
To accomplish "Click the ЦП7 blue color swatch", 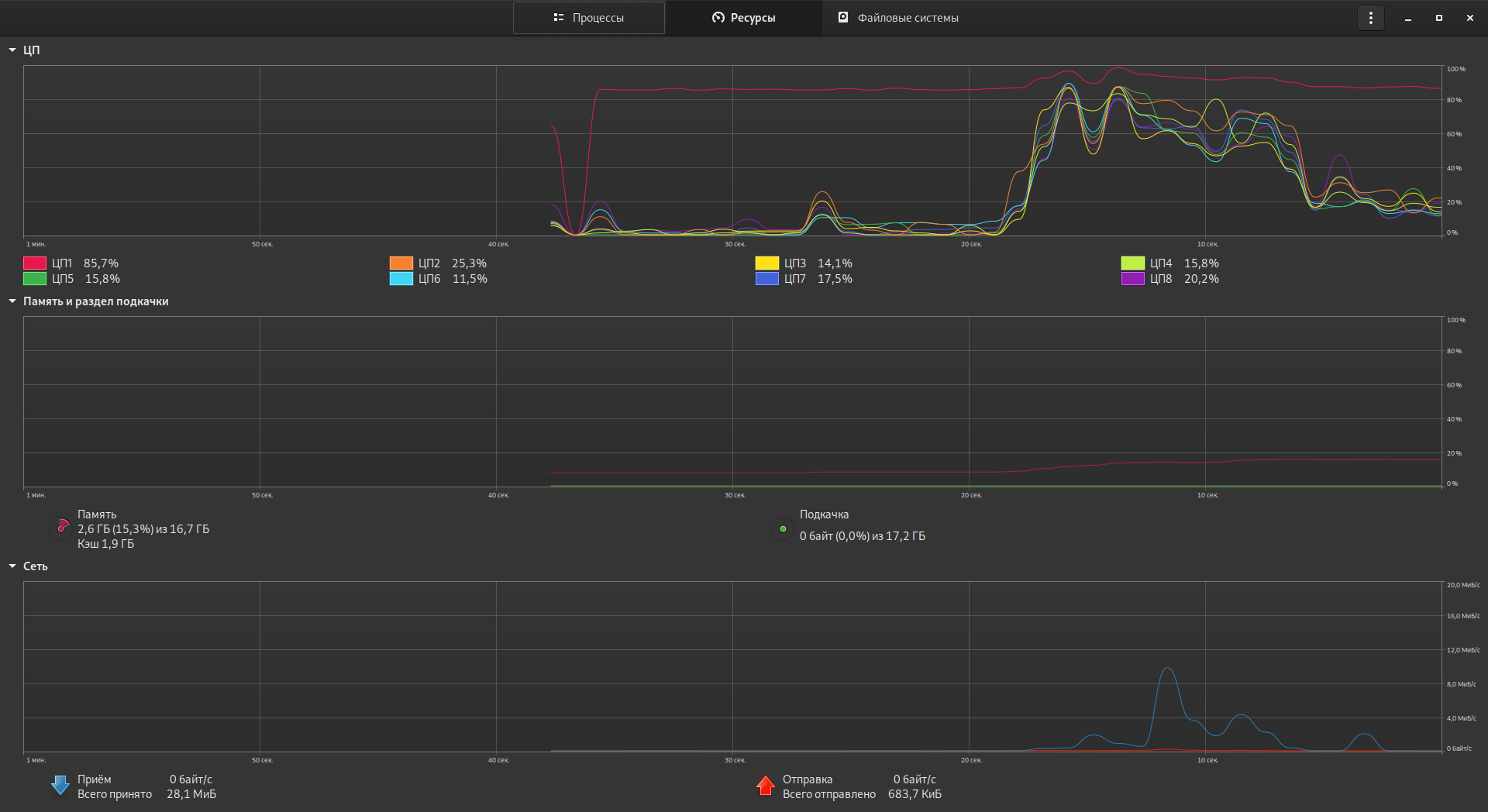I will click(767, 279).
